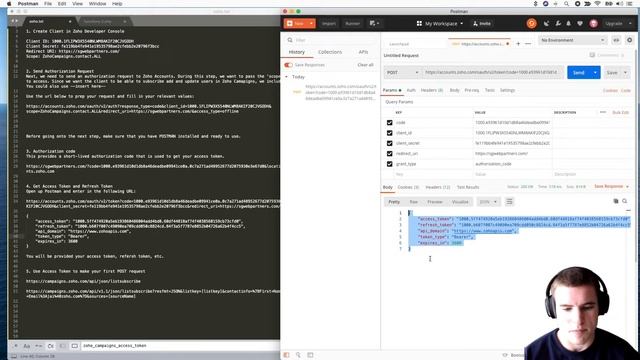This screenshot has height=360, width=640.
Task: Open the tab options ellipsis
Action: tap(528, 43)
